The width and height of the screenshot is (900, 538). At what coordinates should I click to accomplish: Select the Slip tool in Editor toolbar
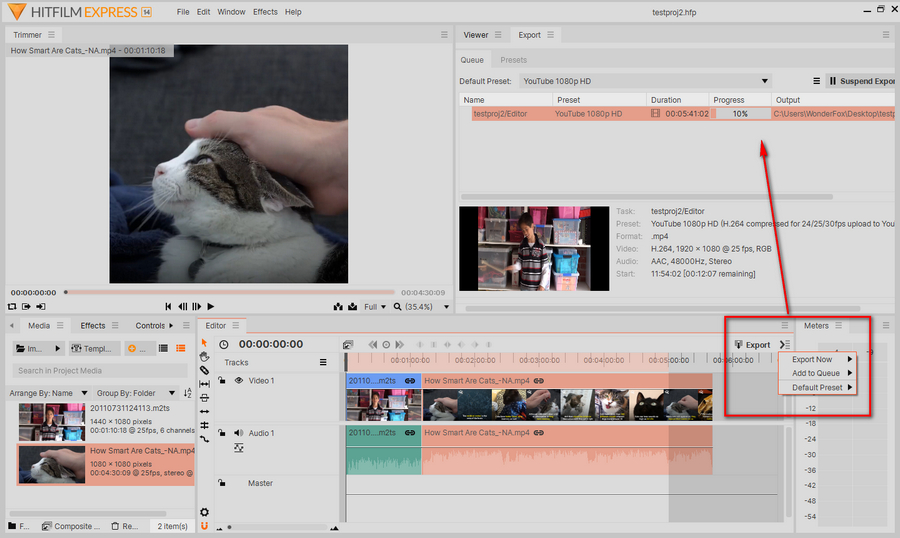tap(204, 384)
